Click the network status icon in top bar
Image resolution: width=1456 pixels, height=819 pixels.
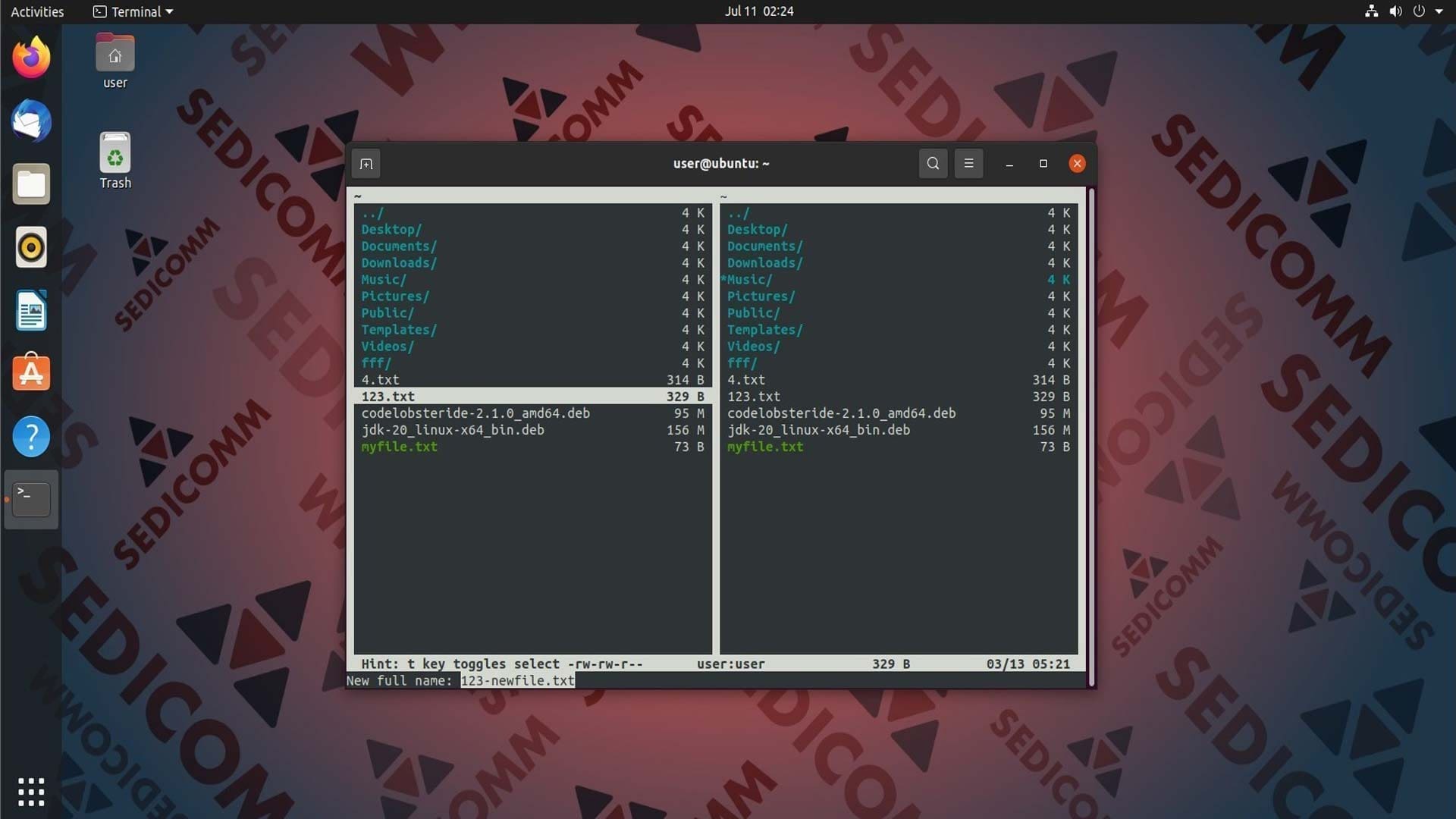[1371, 11]
